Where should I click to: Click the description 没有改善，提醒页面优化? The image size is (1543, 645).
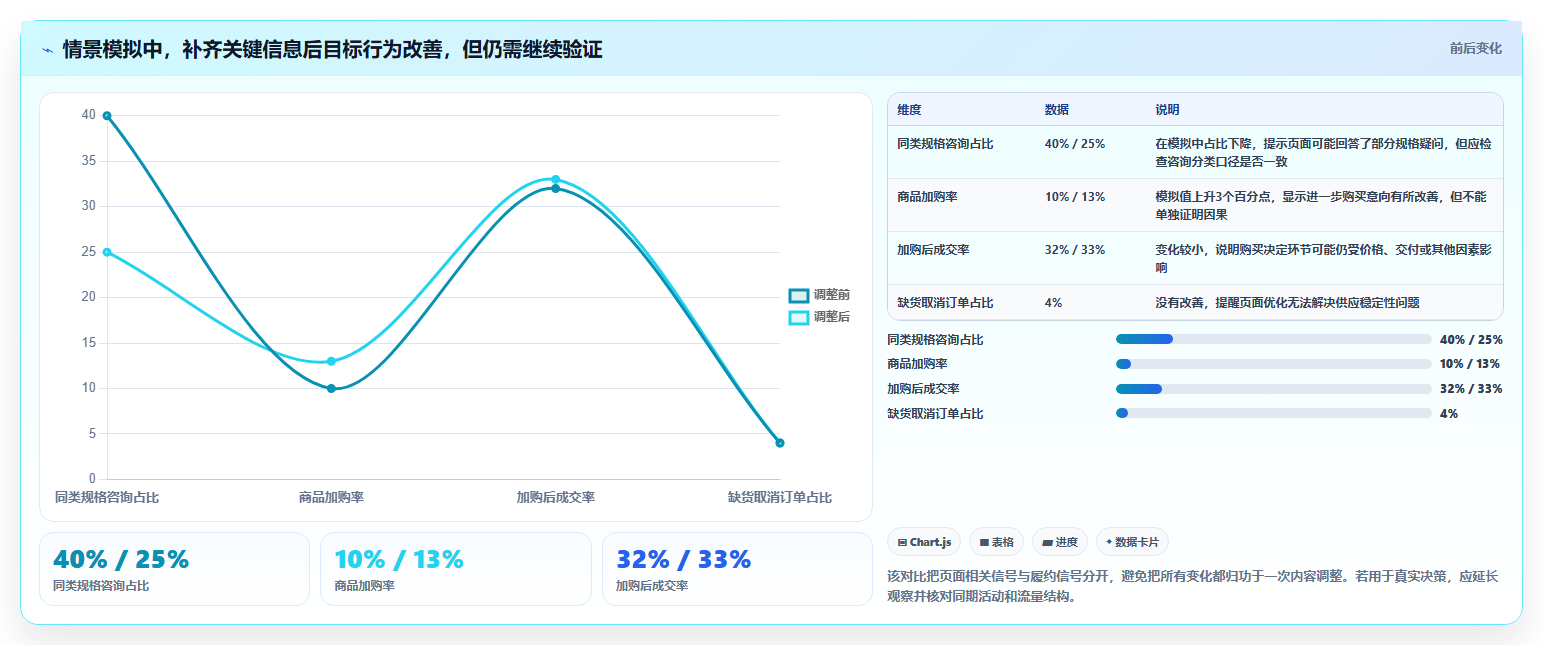pos(1287,302)
